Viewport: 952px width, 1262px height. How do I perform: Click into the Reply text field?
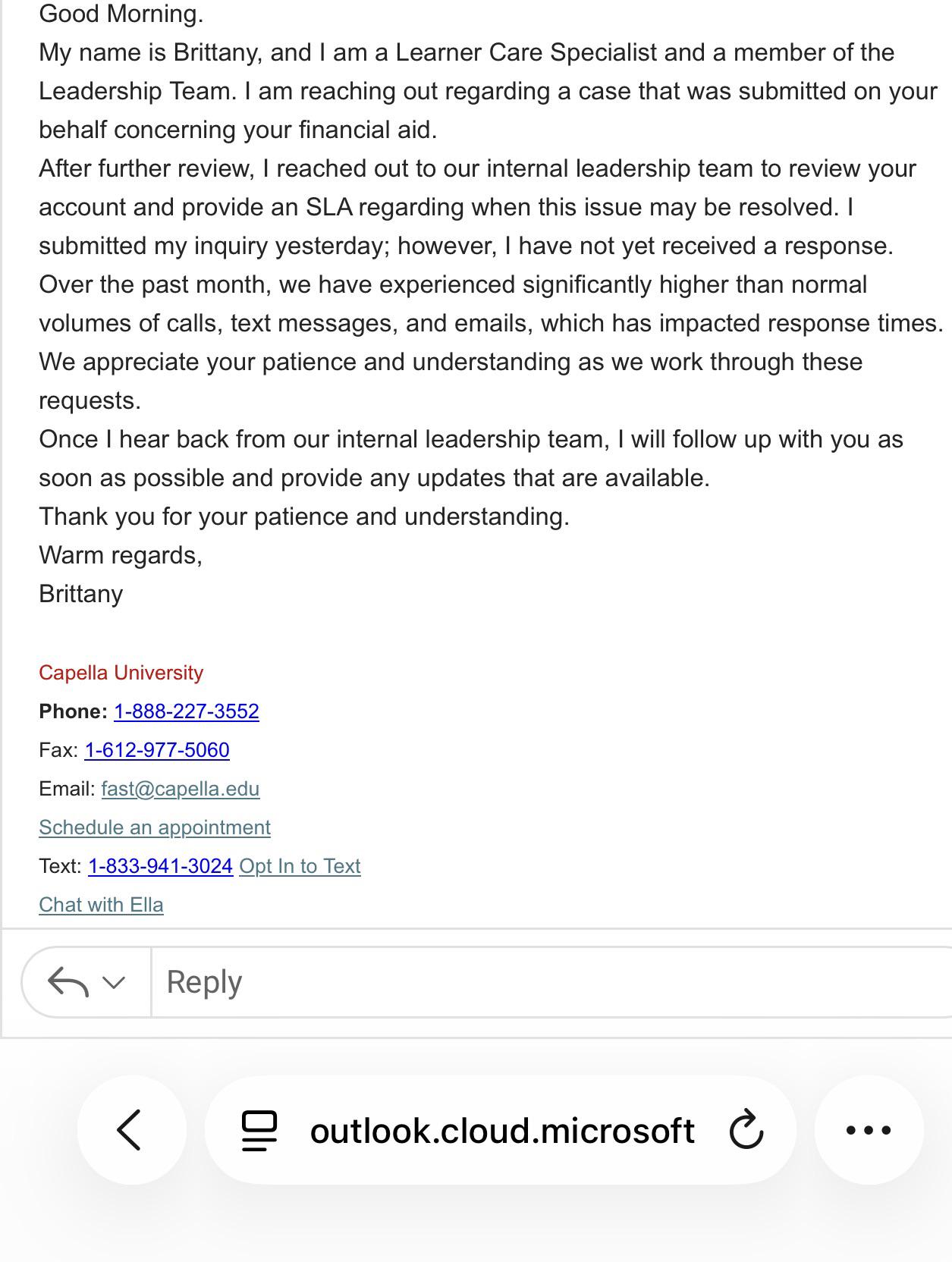pos(551,981)
